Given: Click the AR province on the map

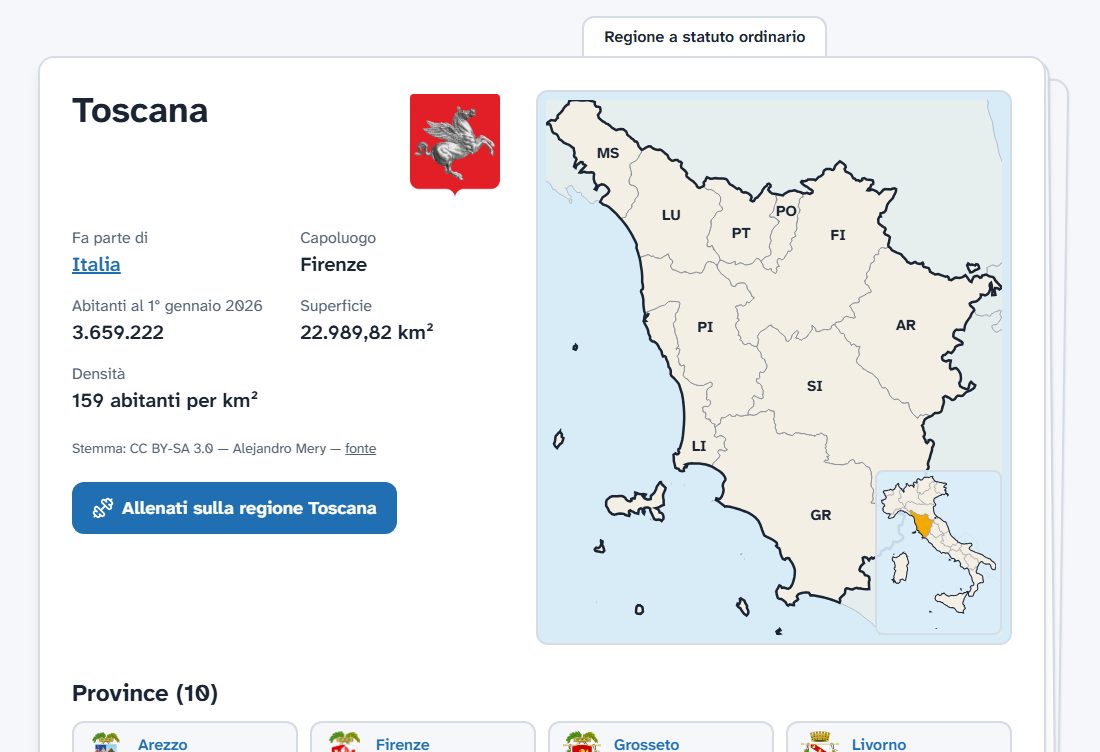Looking at the screenshot, I should pyautogui.click(x=906, y=325).
